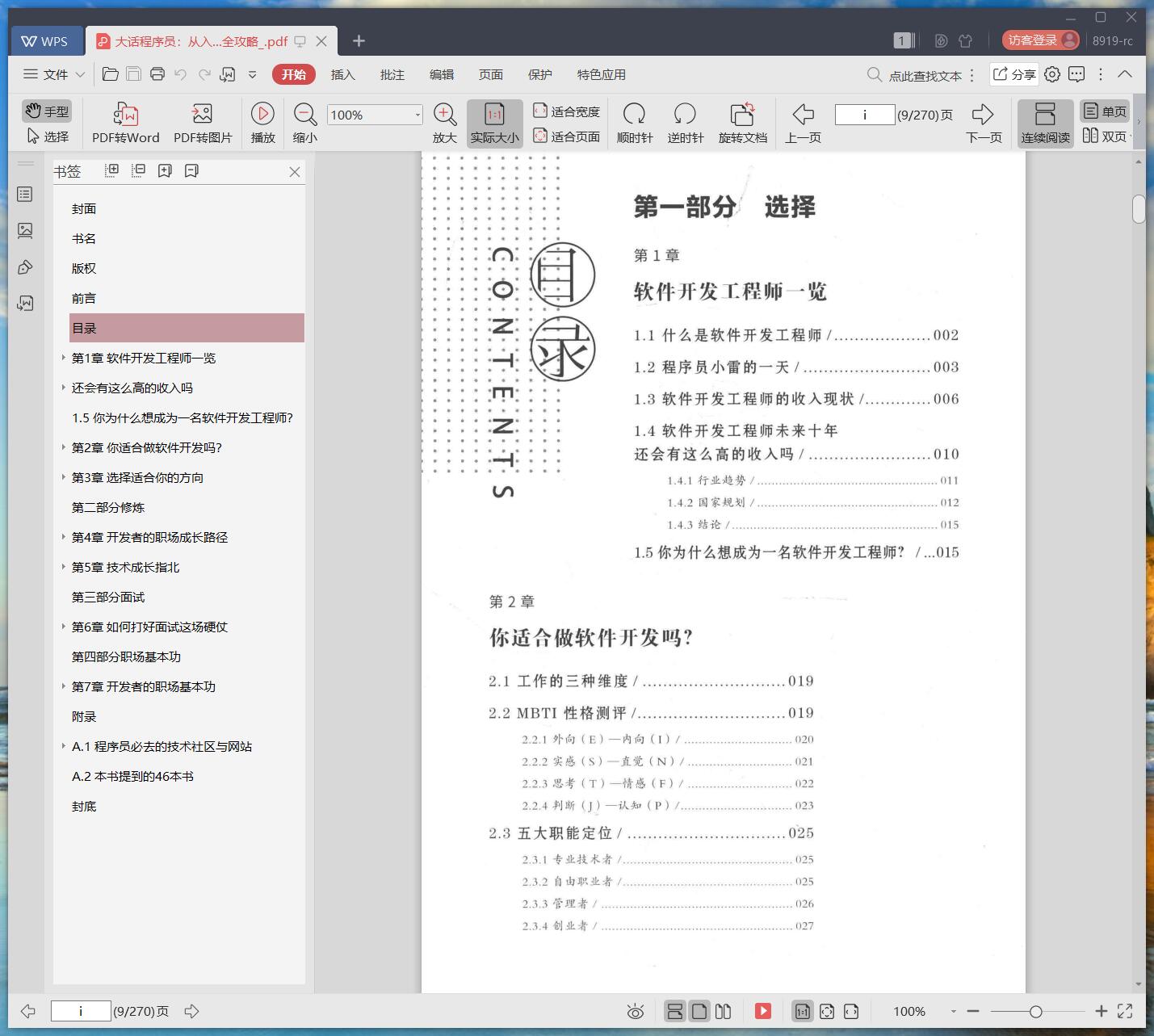Close the bookmarks (书签) panel
This screenshot has width=1154, height=1036.
click(295, 172)
